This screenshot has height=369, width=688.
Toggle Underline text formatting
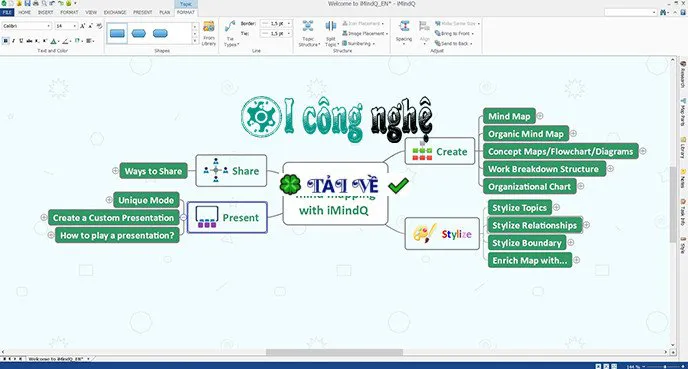tap(21, 41)
